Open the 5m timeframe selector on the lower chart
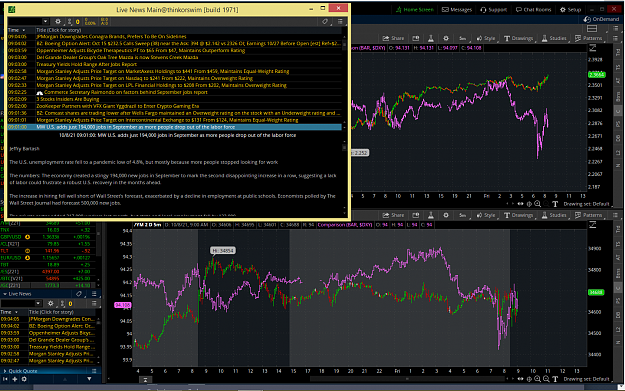Viewport: 625px width, 391px height. tap(462, 215)
